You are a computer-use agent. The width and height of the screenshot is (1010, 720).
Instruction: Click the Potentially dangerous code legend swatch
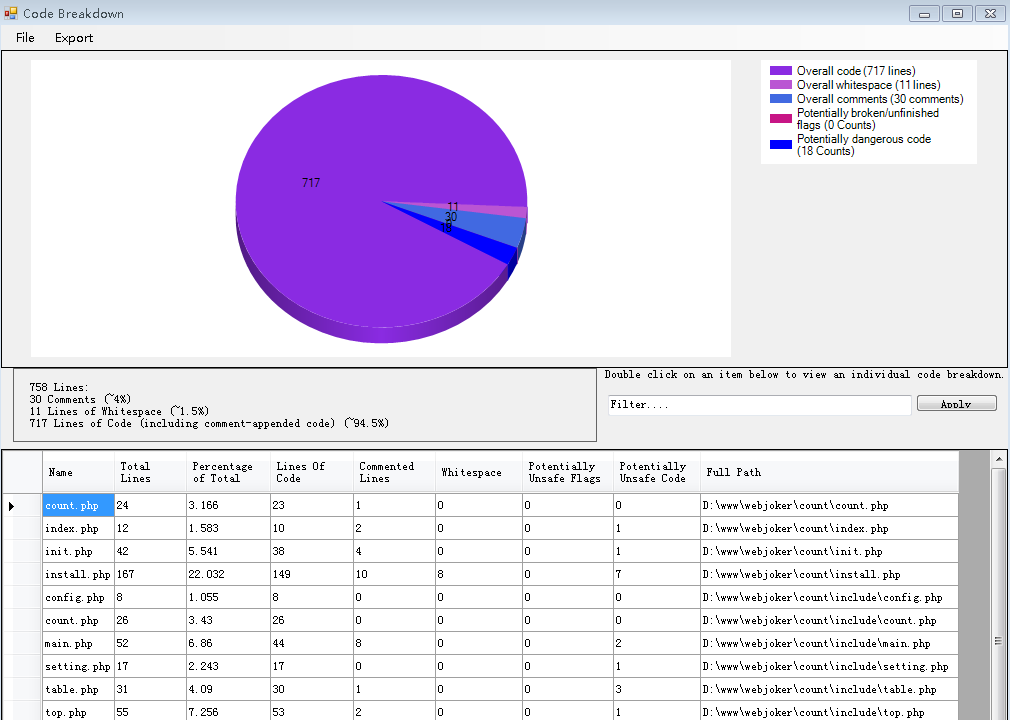coord(780,145)
